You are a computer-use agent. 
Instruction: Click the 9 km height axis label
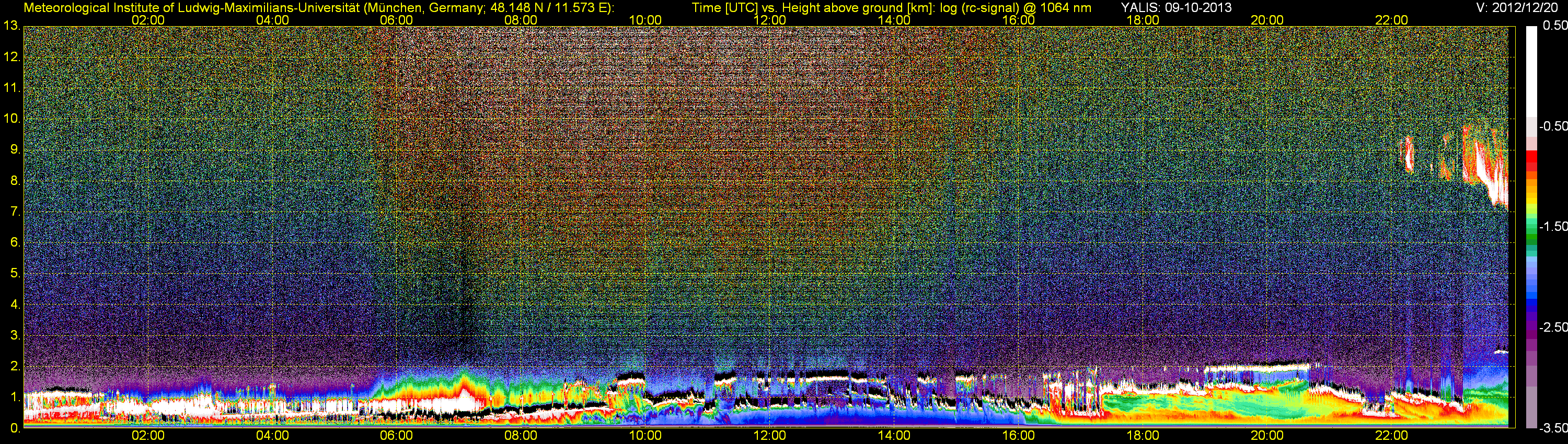tap(15, 149)
